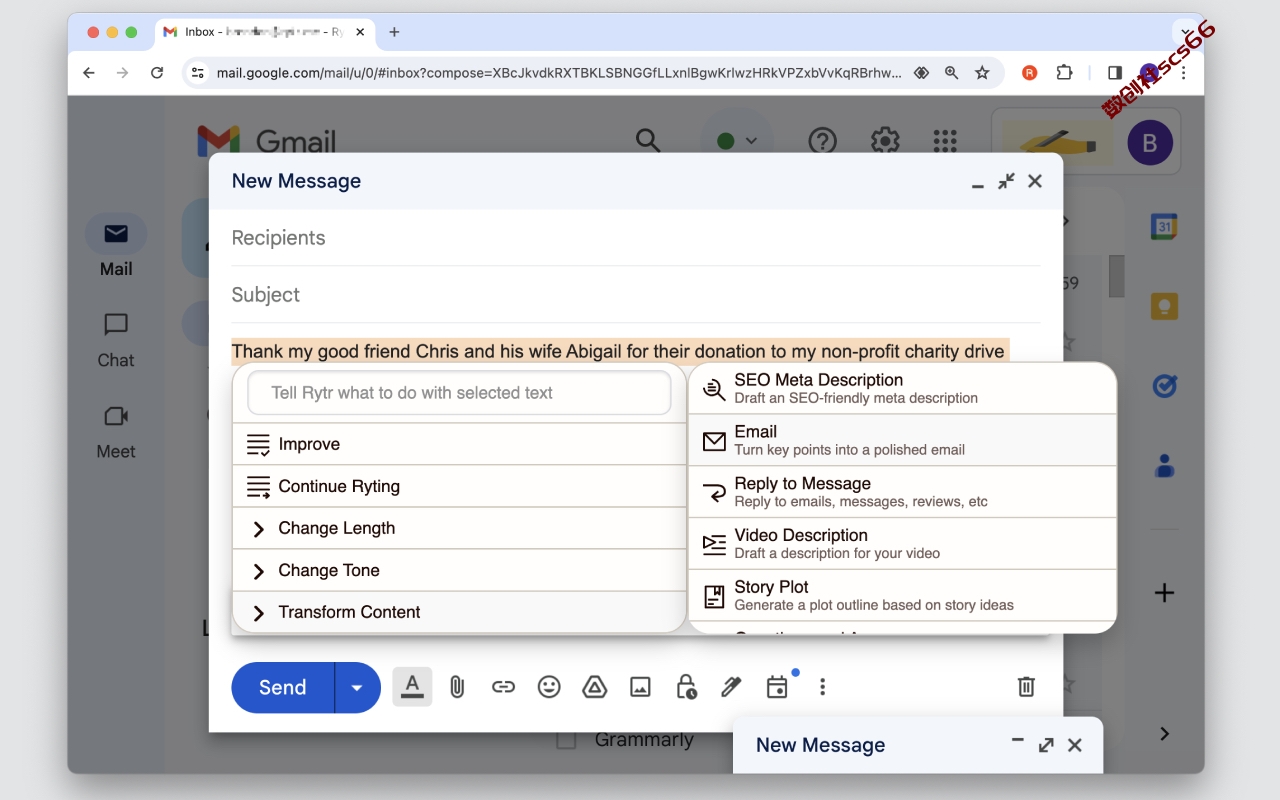Insert signature with the pen icon

(731, 687)
